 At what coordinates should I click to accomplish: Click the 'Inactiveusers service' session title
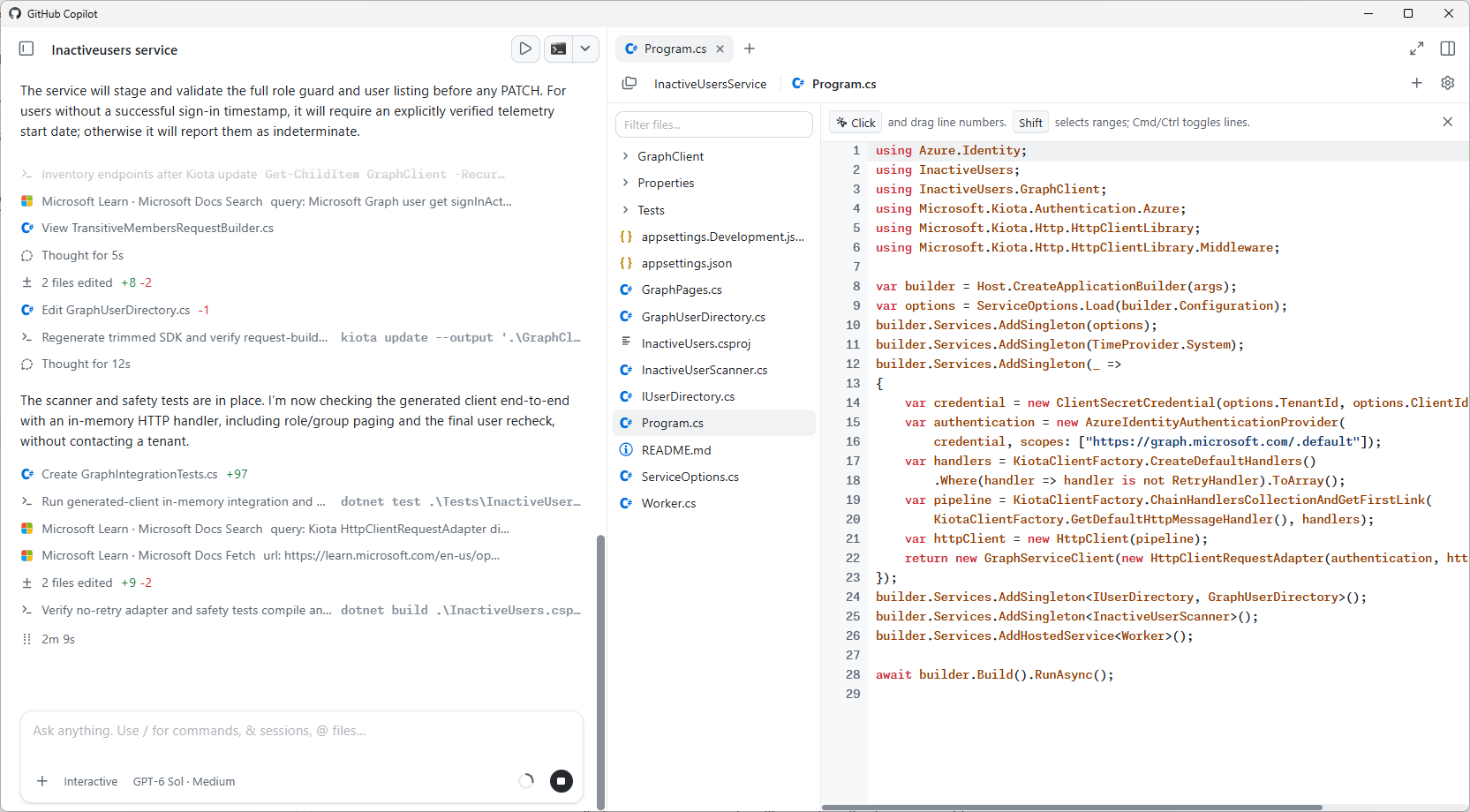click(115, 50)
